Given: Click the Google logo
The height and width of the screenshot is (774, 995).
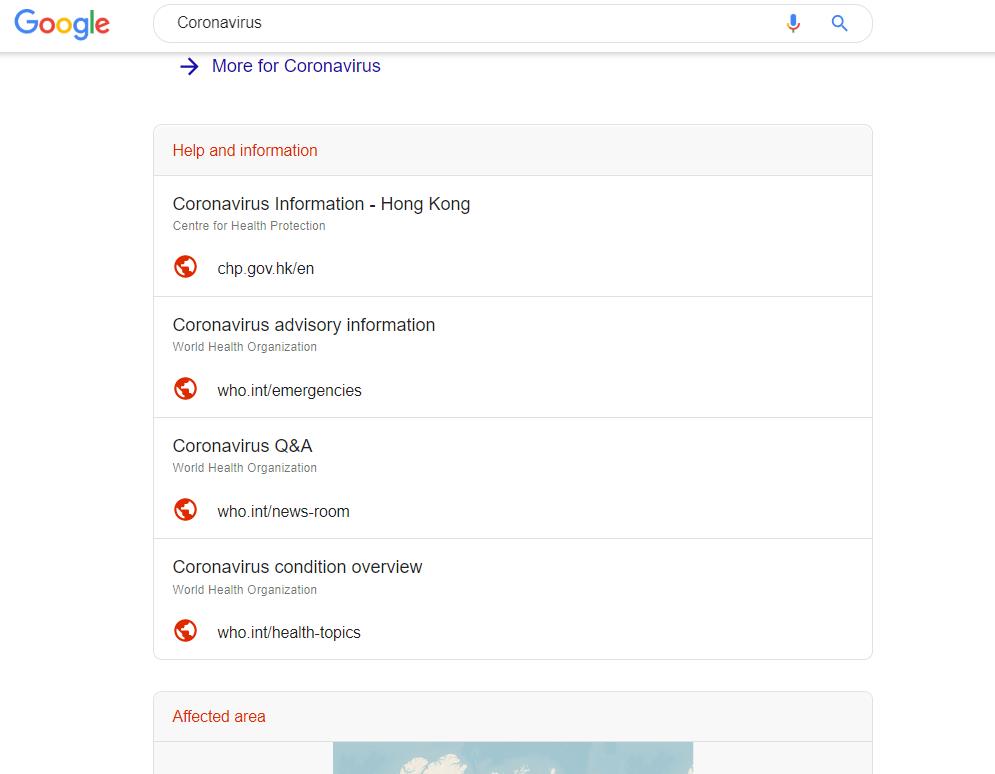Looking at the screenshot, I should point(62,24).
